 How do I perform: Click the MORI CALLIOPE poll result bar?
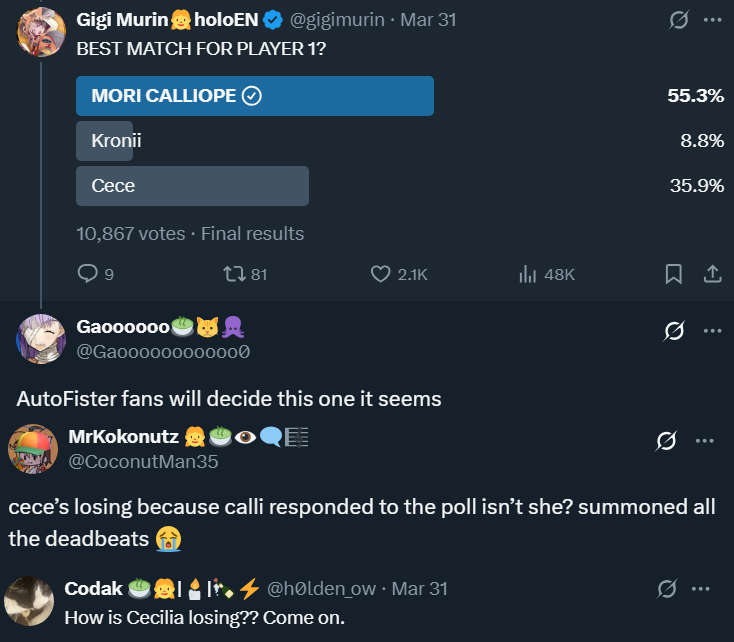point(255,96)
